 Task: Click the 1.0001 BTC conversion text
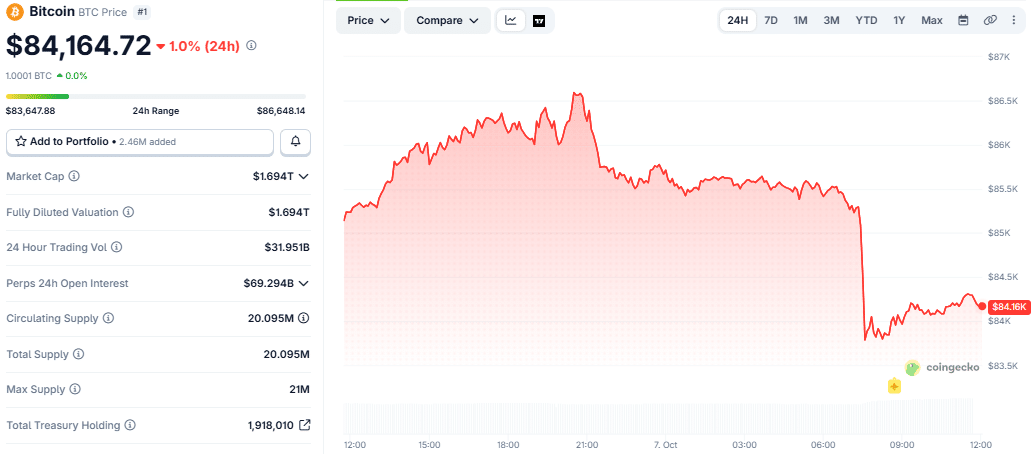[x=29, y=75]
